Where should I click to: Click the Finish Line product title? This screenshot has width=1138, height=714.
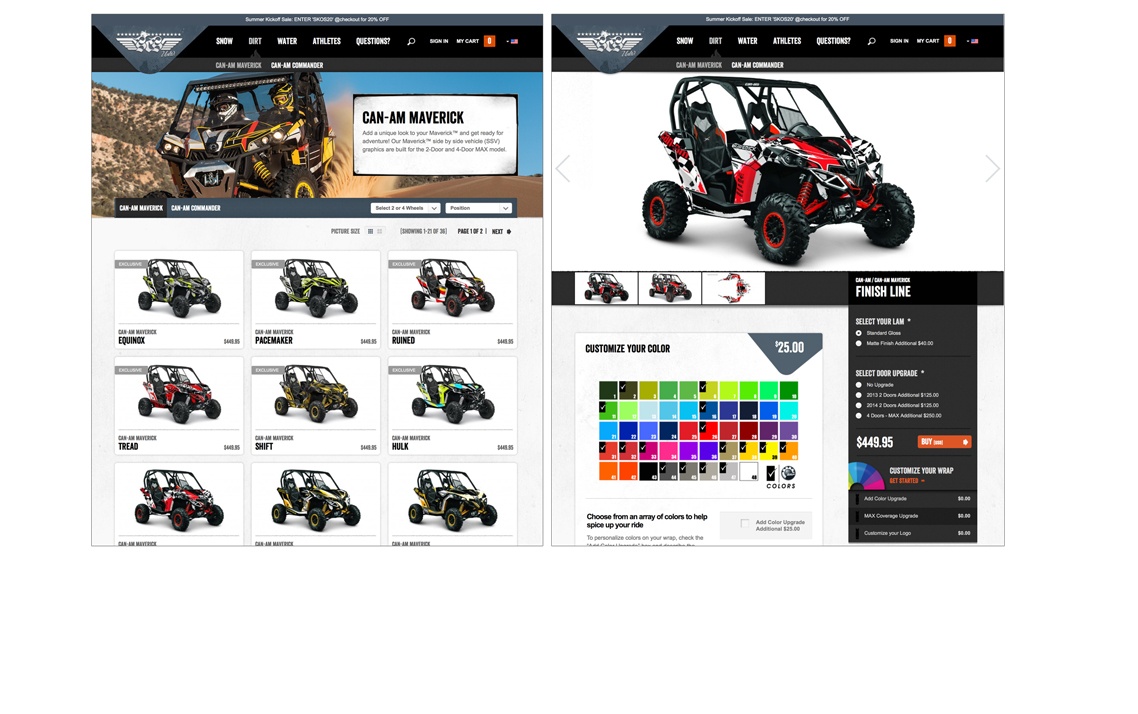click(883, 292)
